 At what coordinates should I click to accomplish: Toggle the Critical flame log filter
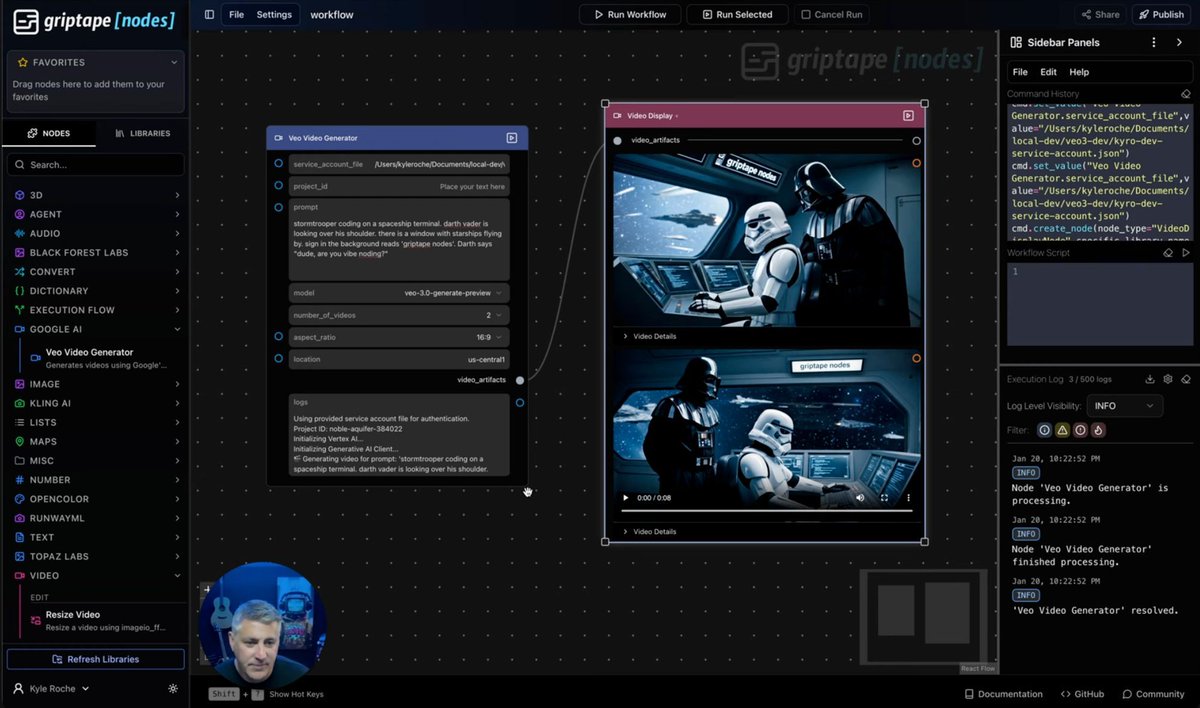coord(1098,430)
